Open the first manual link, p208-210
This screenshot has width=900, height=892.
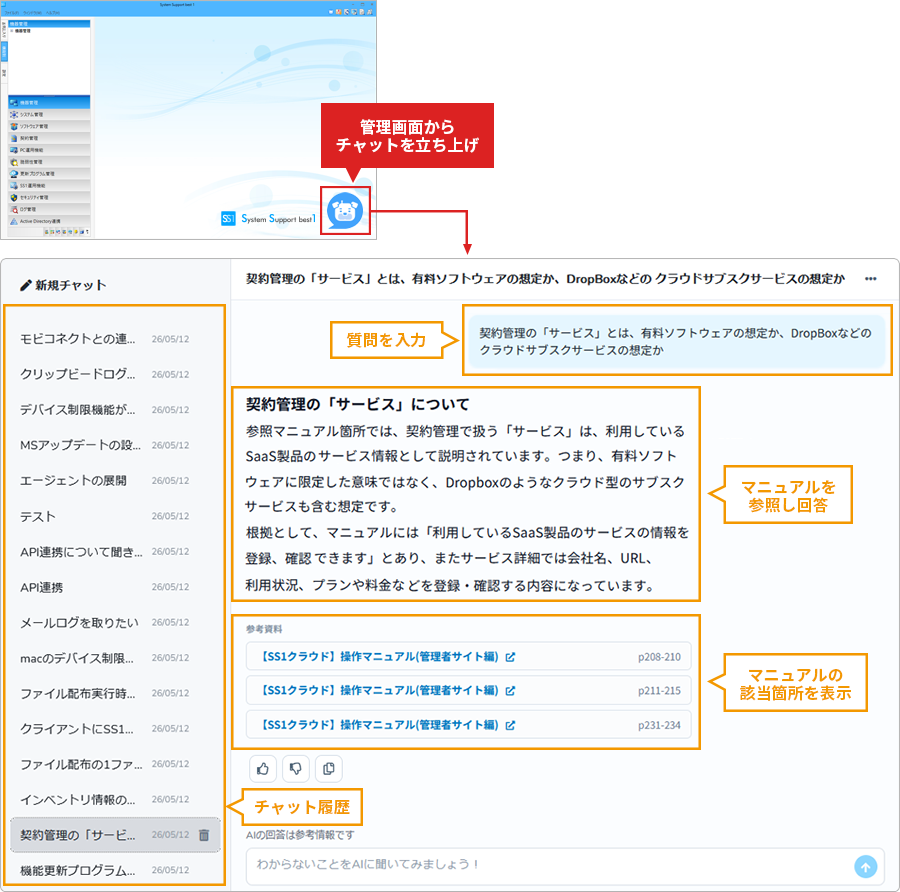(x=468, y=656)
